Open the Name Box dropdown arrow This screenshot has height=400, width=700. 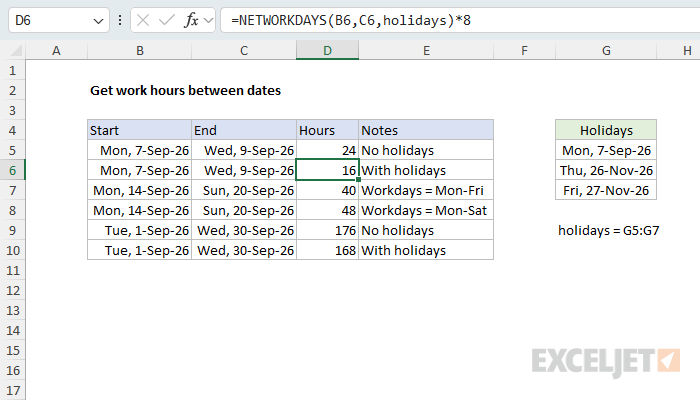pyautogui.click(x=98, y=21)
